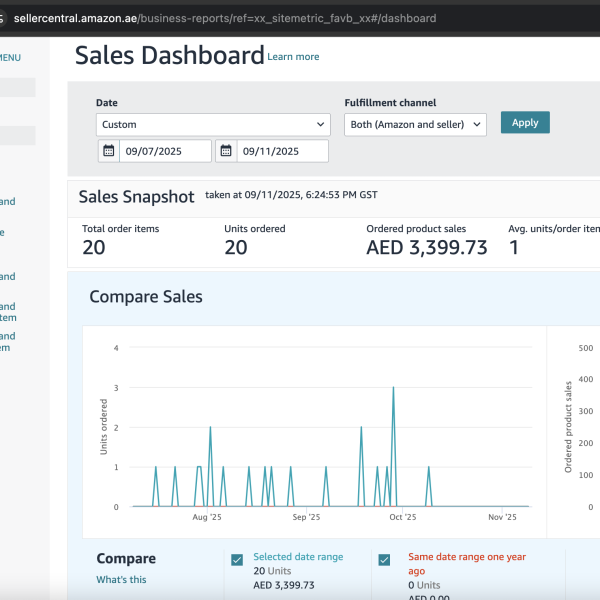Click the What's this link under Compare
Viewport: 600px width, 600px height.
pyautogui.click(x=121, y=580)
